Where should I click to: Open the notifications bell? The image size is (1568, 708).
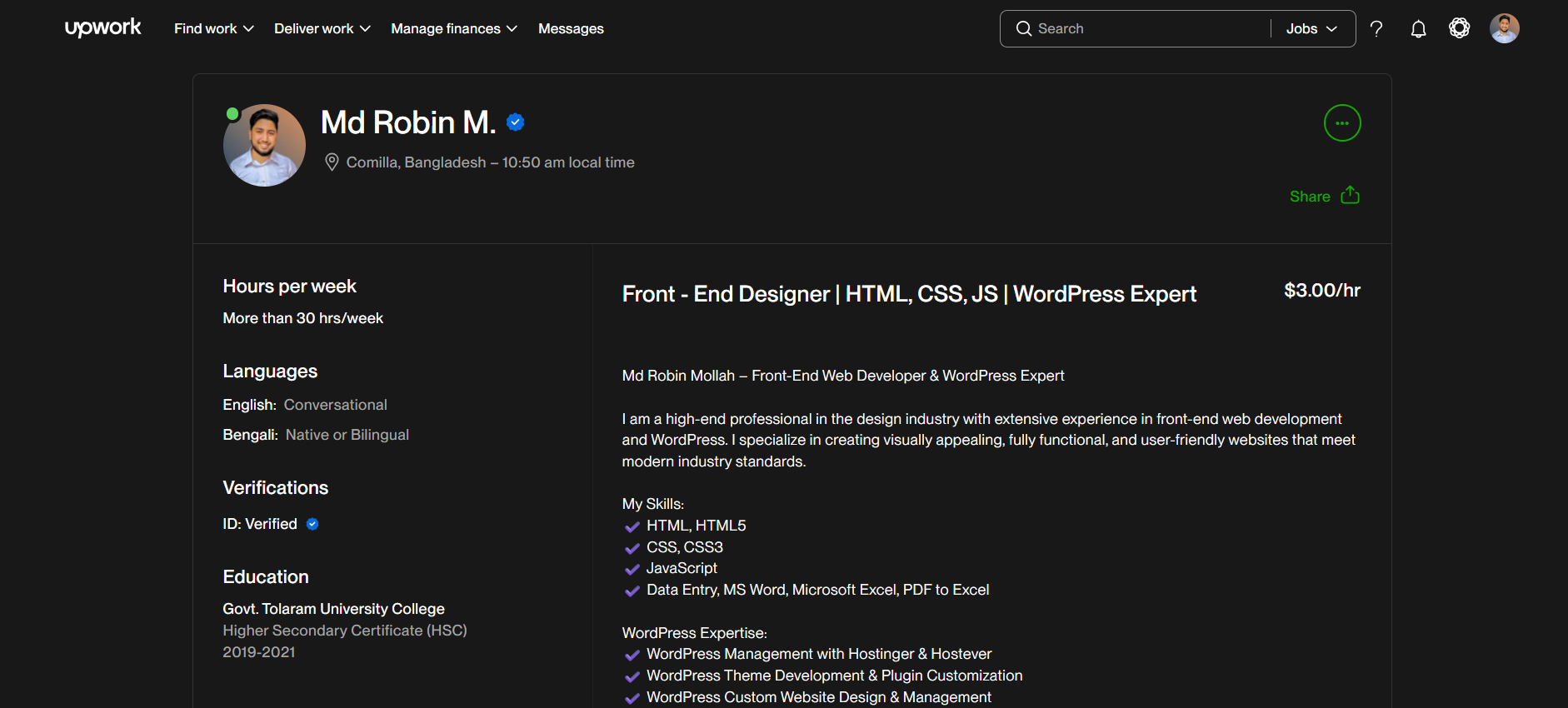click(x=1418, y=29)
